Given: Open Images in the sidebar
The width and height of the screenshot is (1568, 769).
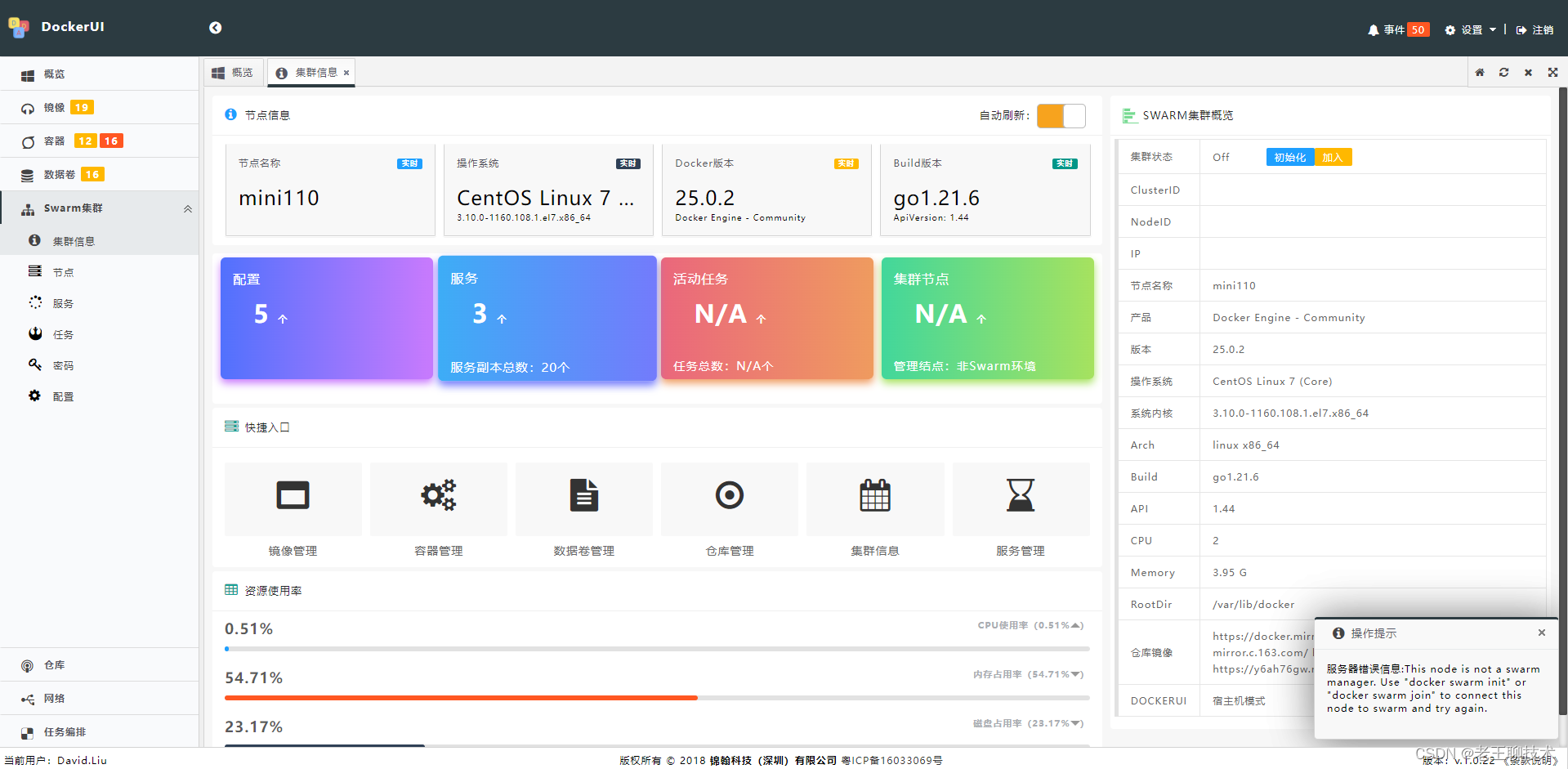Looking at the screenshot, I should [99, 108].
